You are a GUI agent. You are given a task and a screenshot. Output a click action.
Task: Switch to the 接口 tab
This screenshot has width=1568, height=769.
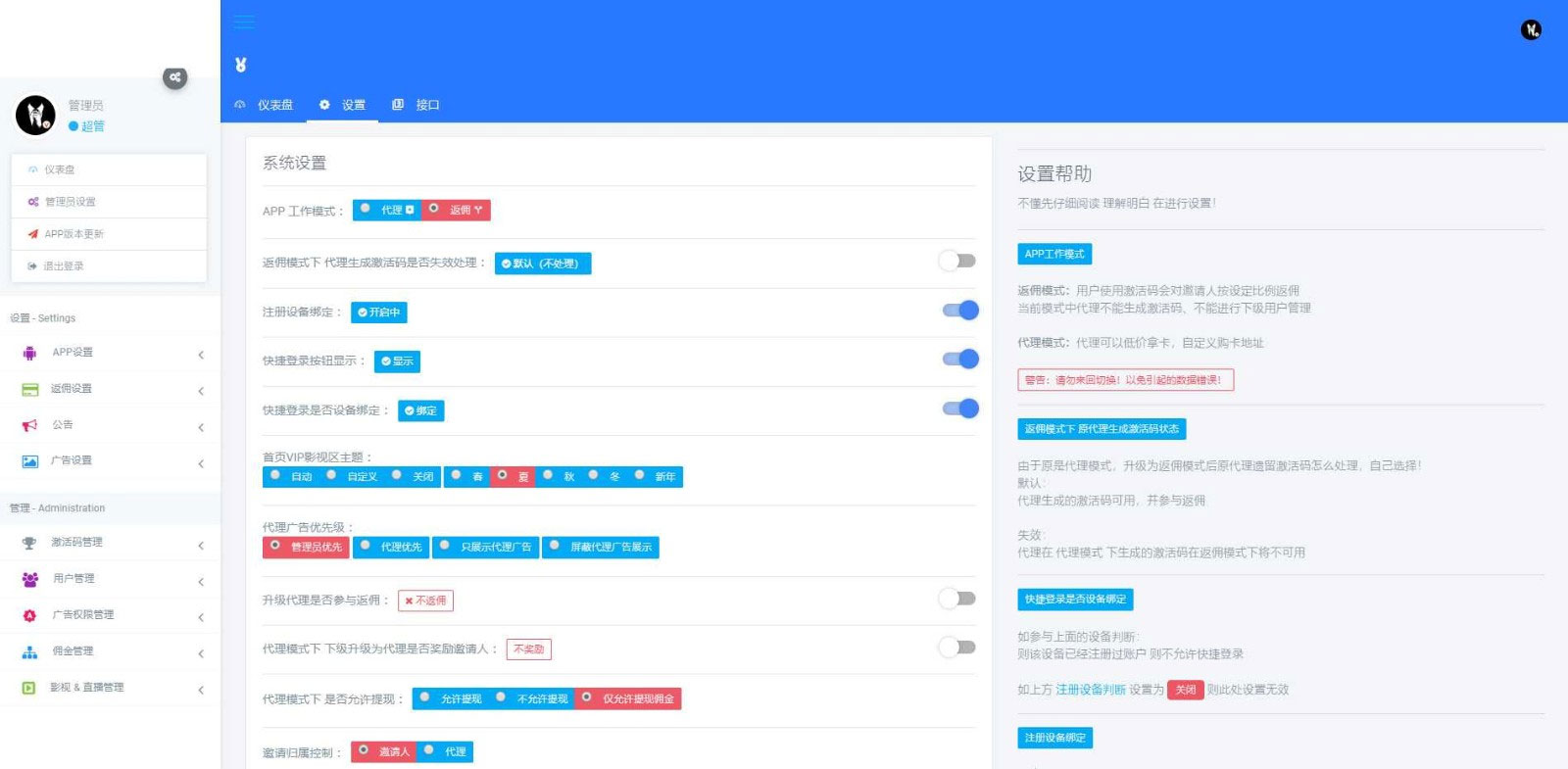[x=416, y=105]
